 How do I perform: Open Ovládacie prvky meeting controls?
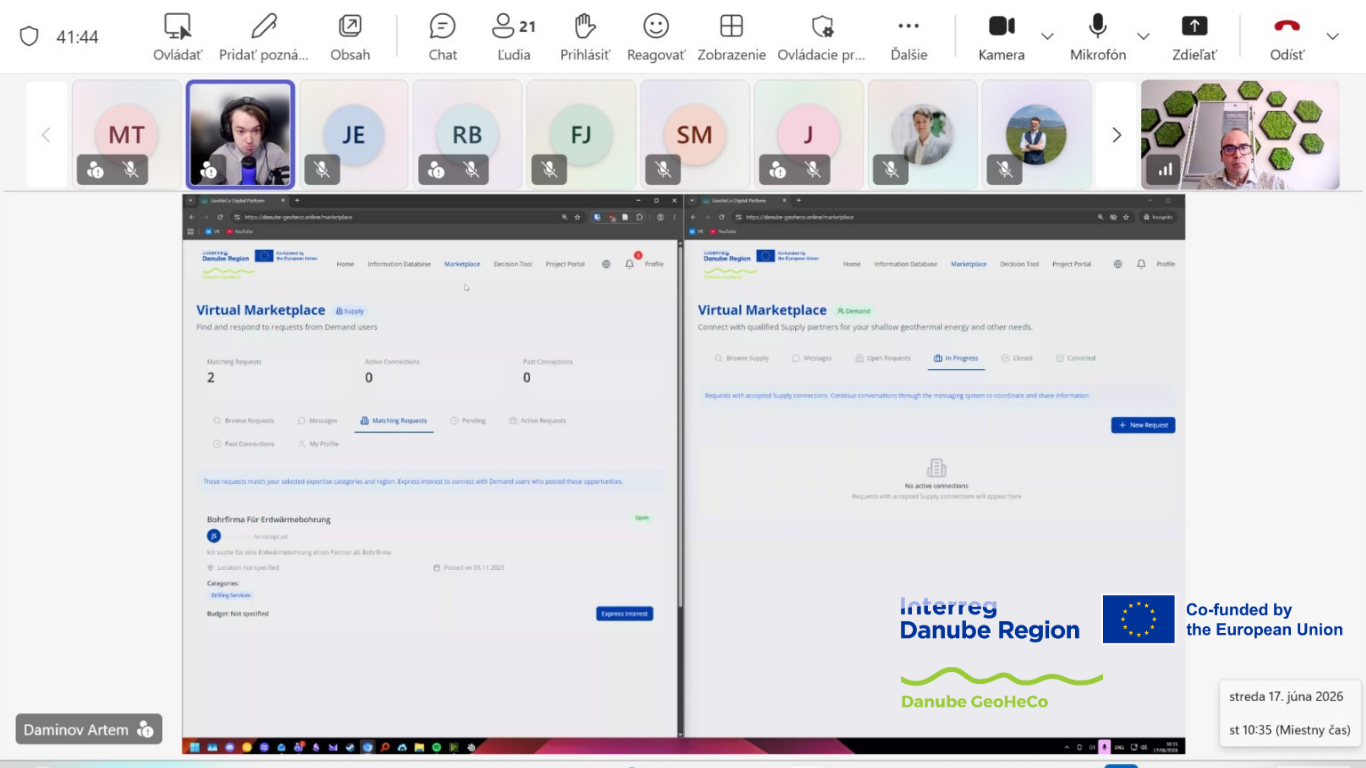coord(822,37)
